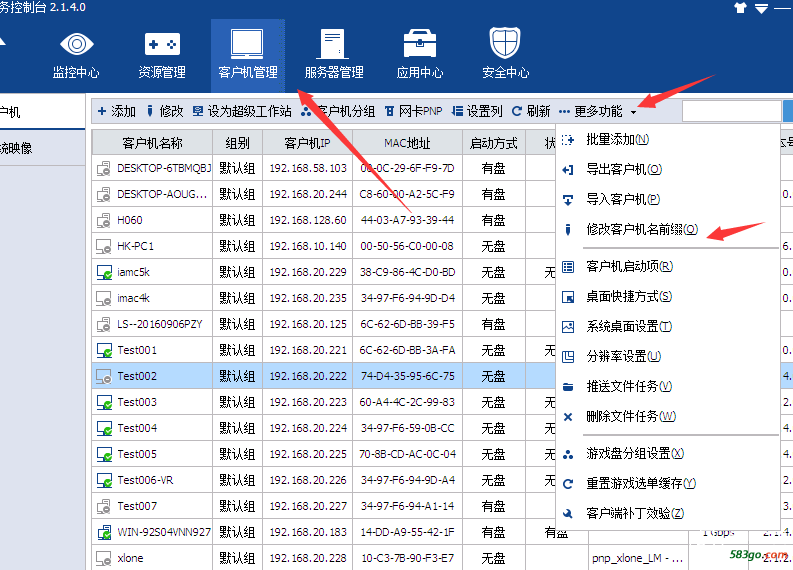Open the title bar dropdown menu triangle

(x=761, y=8)
